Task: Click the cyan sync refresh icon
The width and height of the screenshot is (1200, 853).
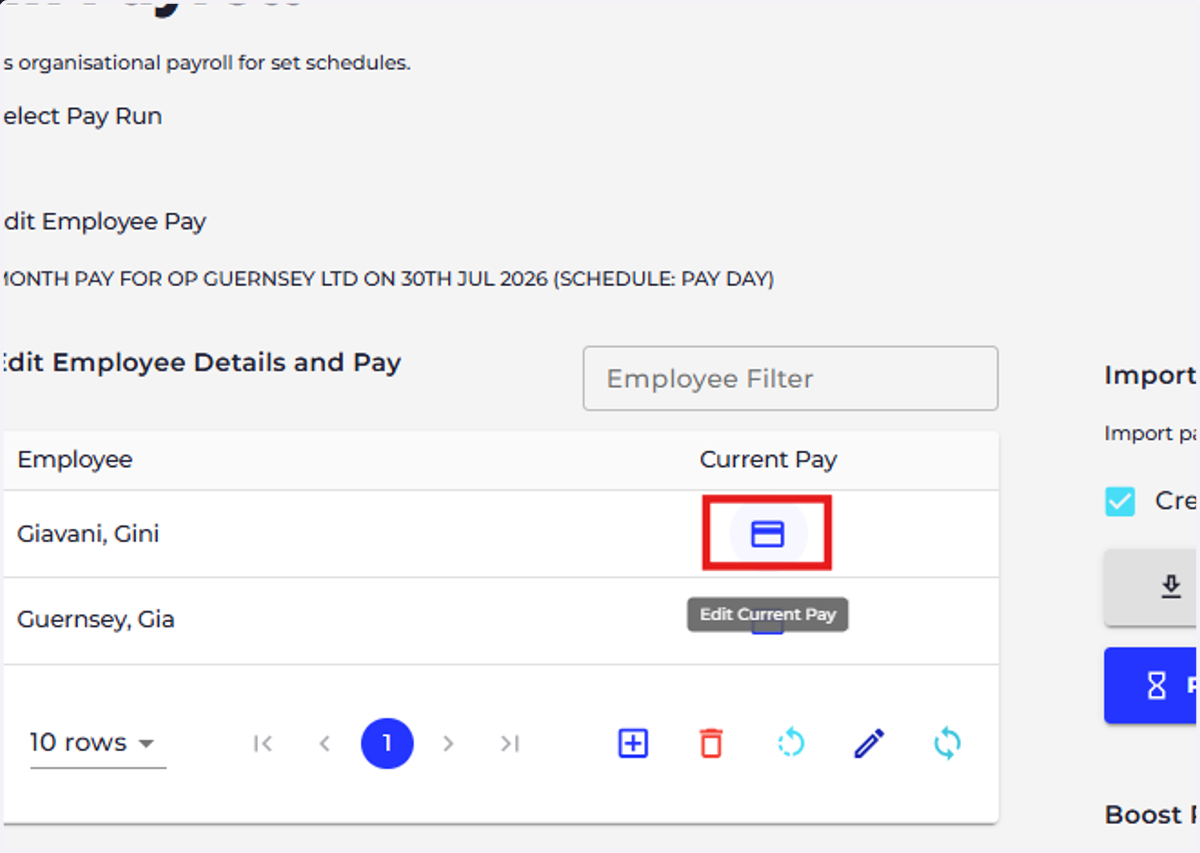Action: 947,743
